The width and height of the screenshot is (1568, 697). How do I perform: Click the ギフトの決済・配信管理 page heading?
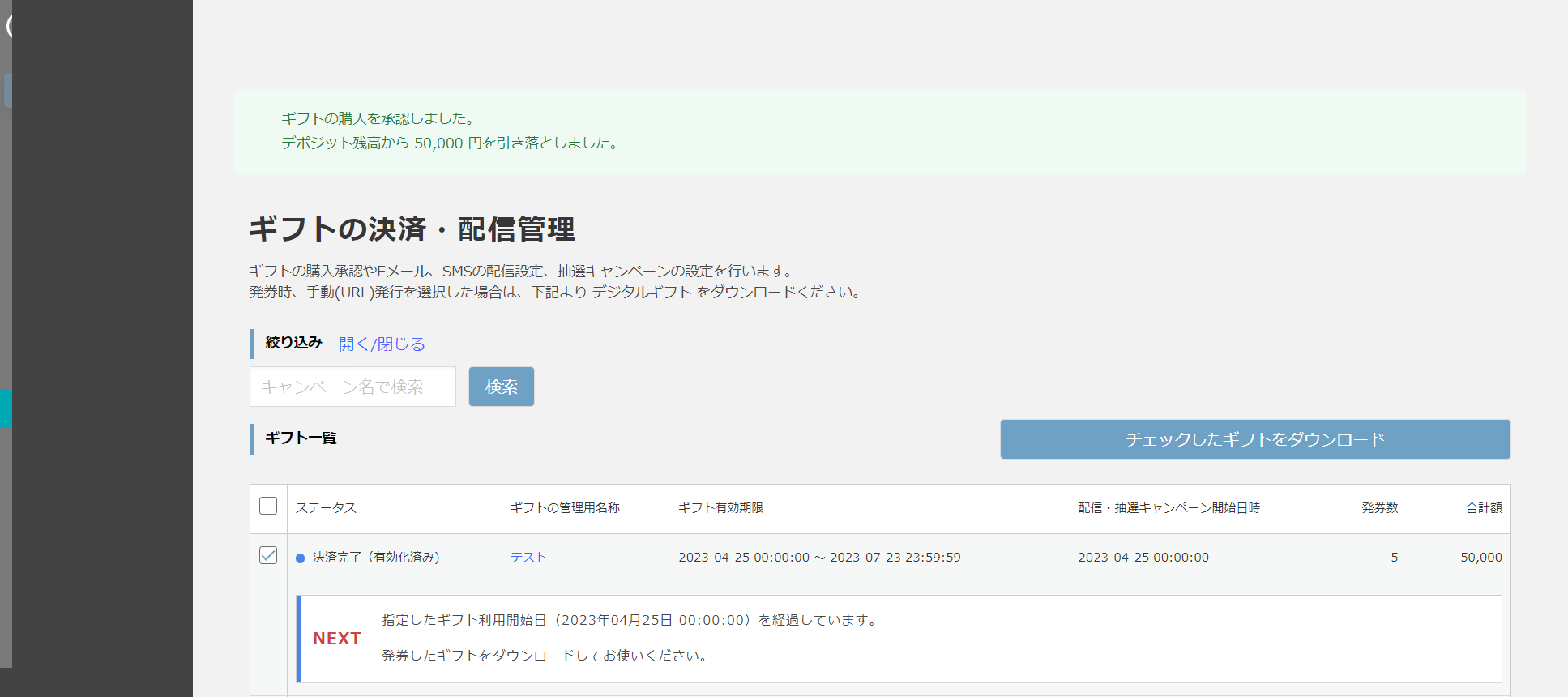[412, 229]
